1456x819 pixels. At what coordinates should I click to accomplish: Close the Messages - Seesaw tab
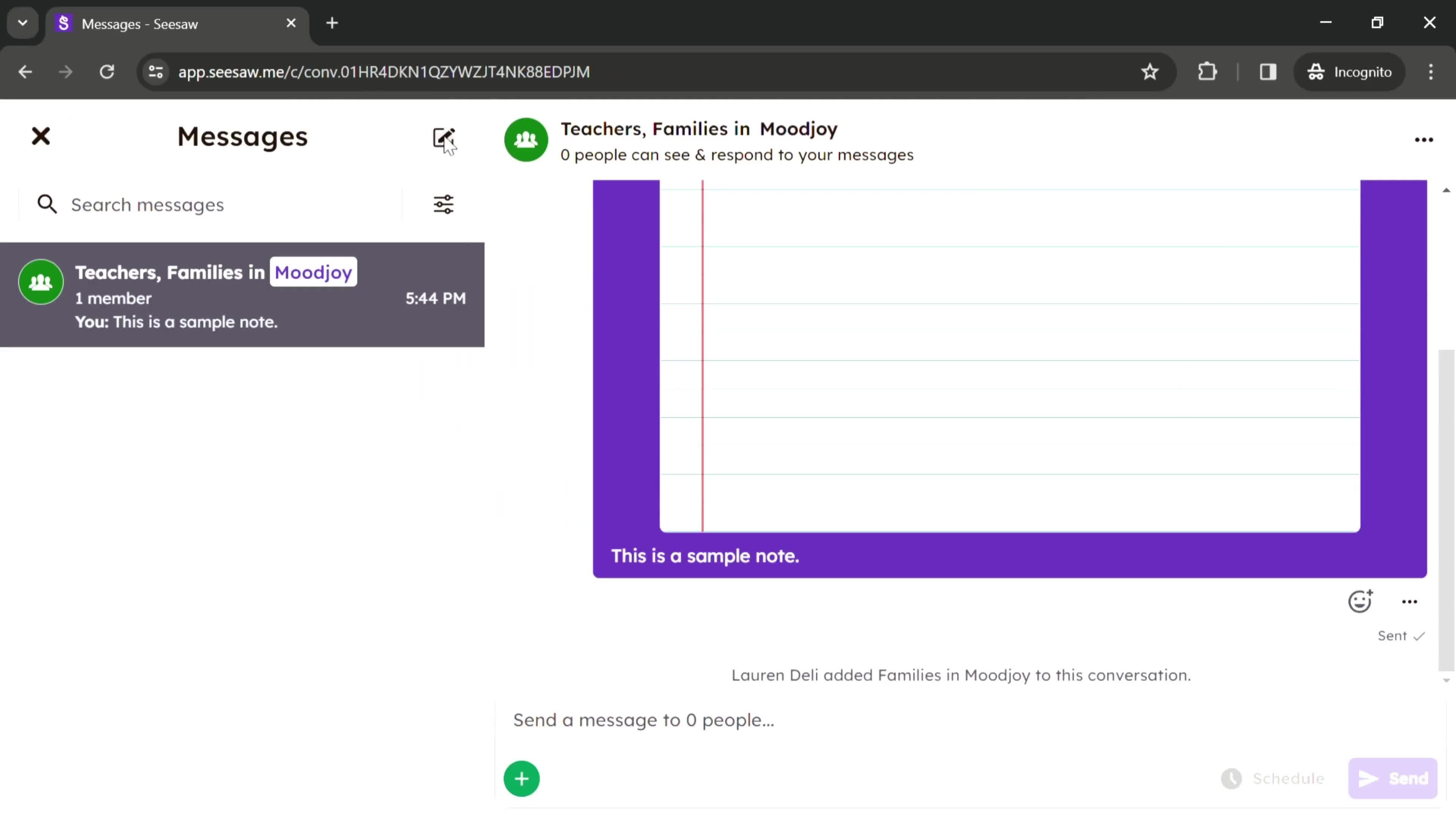[291, 23]
